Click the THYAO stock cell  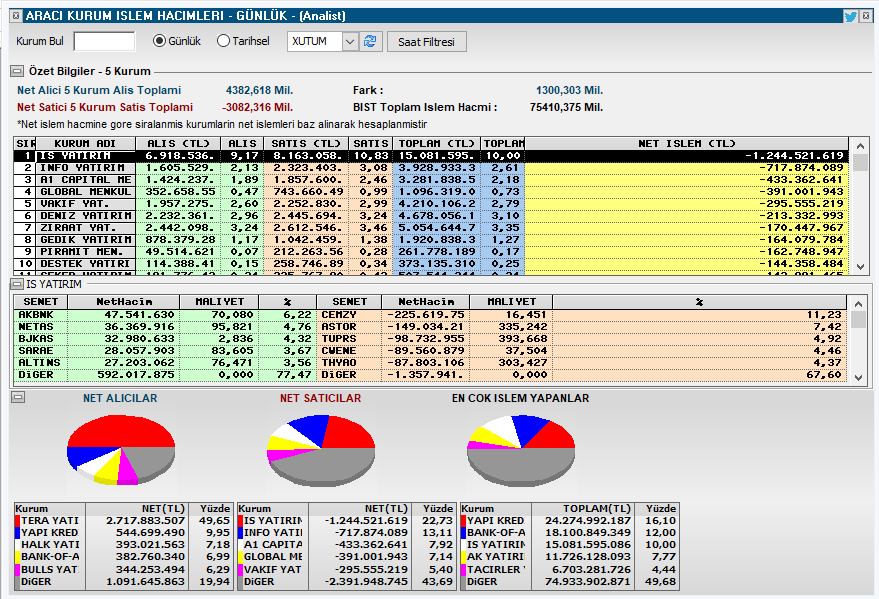(x=349, y=363)
